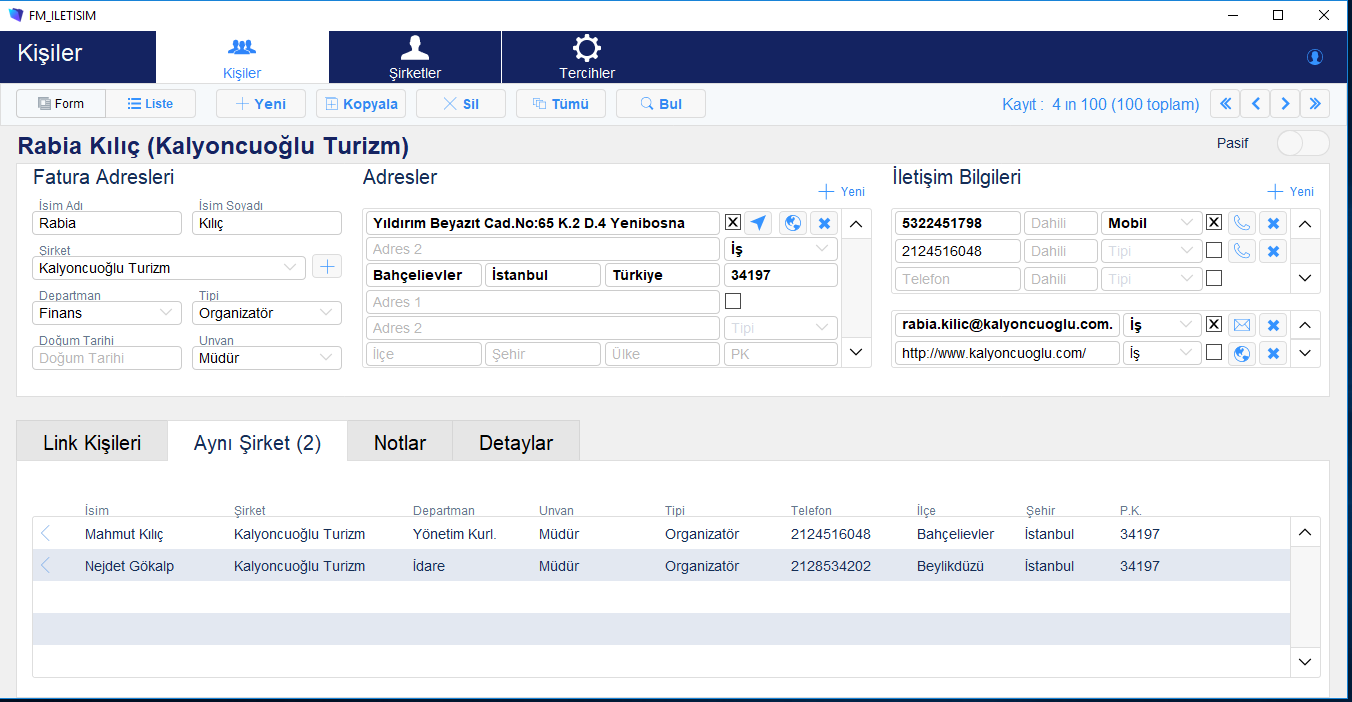Open the address globe map icon

click(793, 223)
